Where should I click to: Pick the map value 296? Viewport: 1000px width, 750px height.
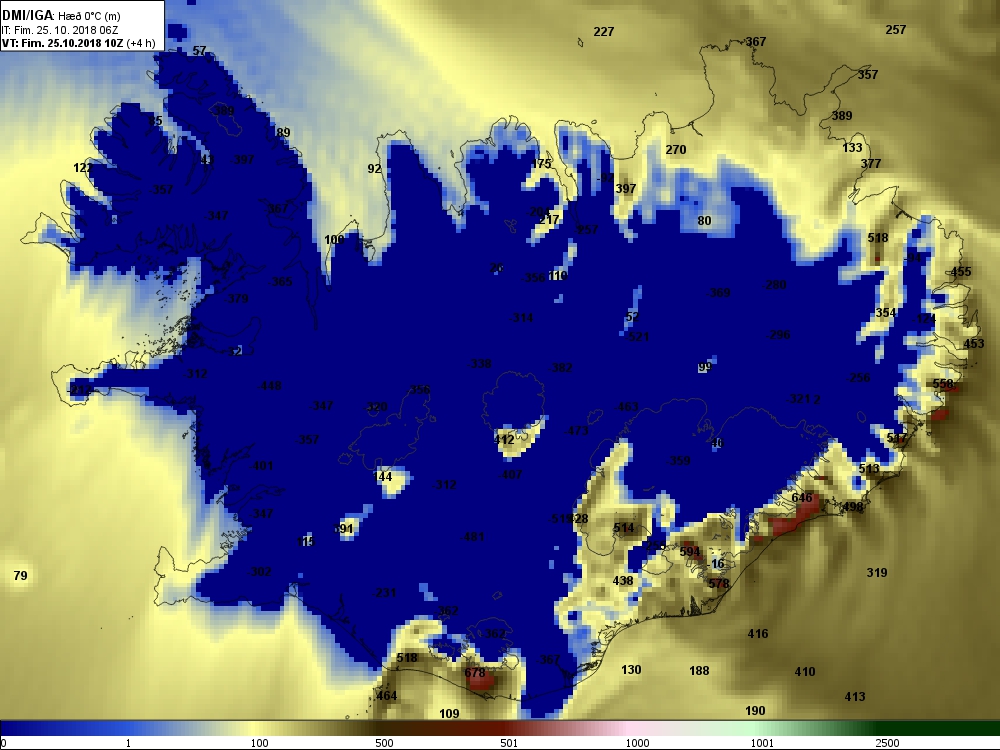(780, 334)
